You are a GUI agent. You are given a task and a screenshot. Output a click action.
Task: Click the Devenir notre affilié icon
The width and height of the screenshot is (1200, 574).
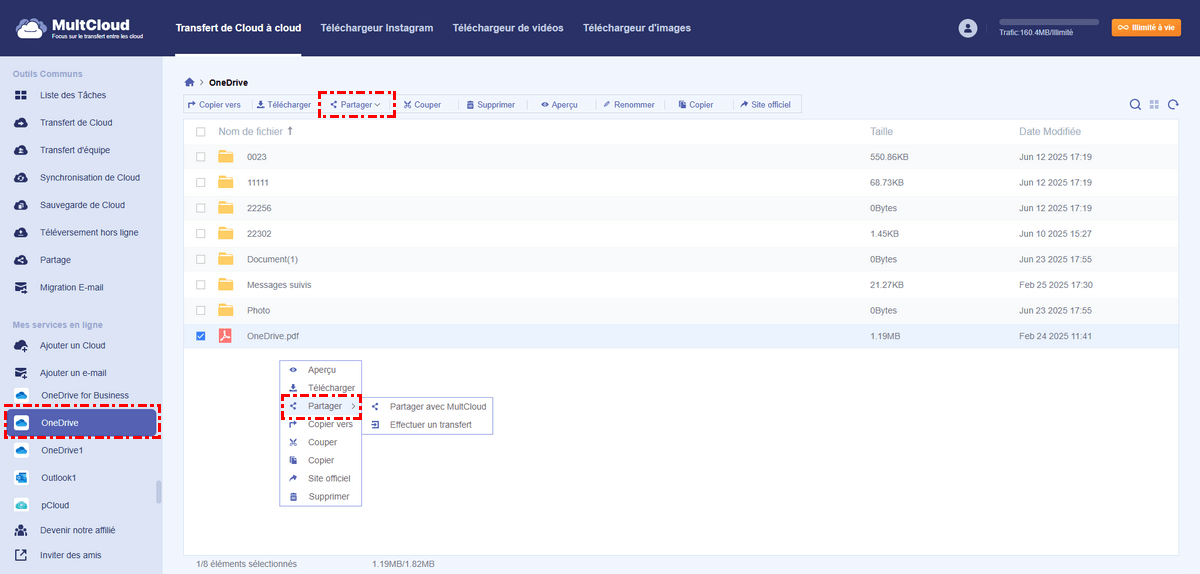click(x=21, y=530)
